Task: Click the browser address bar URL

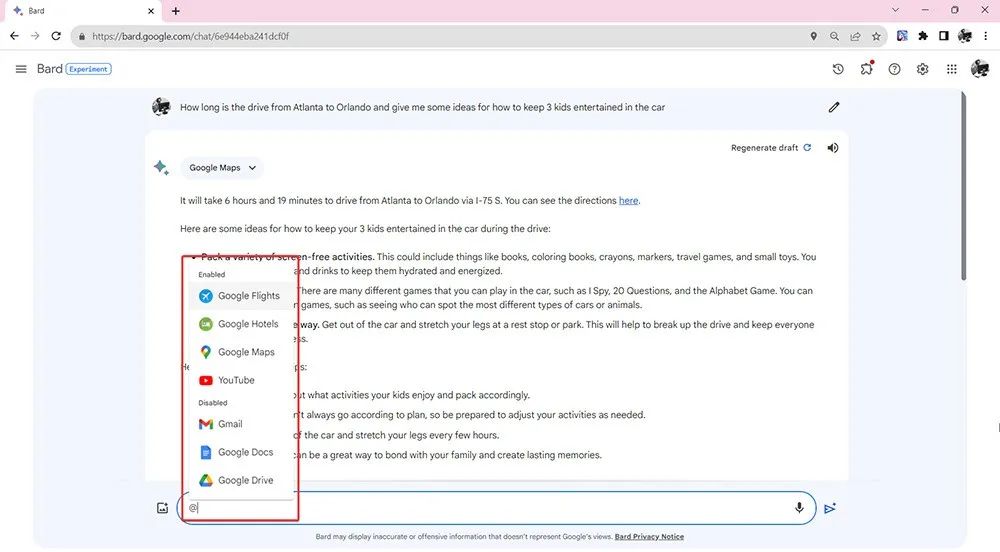Action: point(190,36)
